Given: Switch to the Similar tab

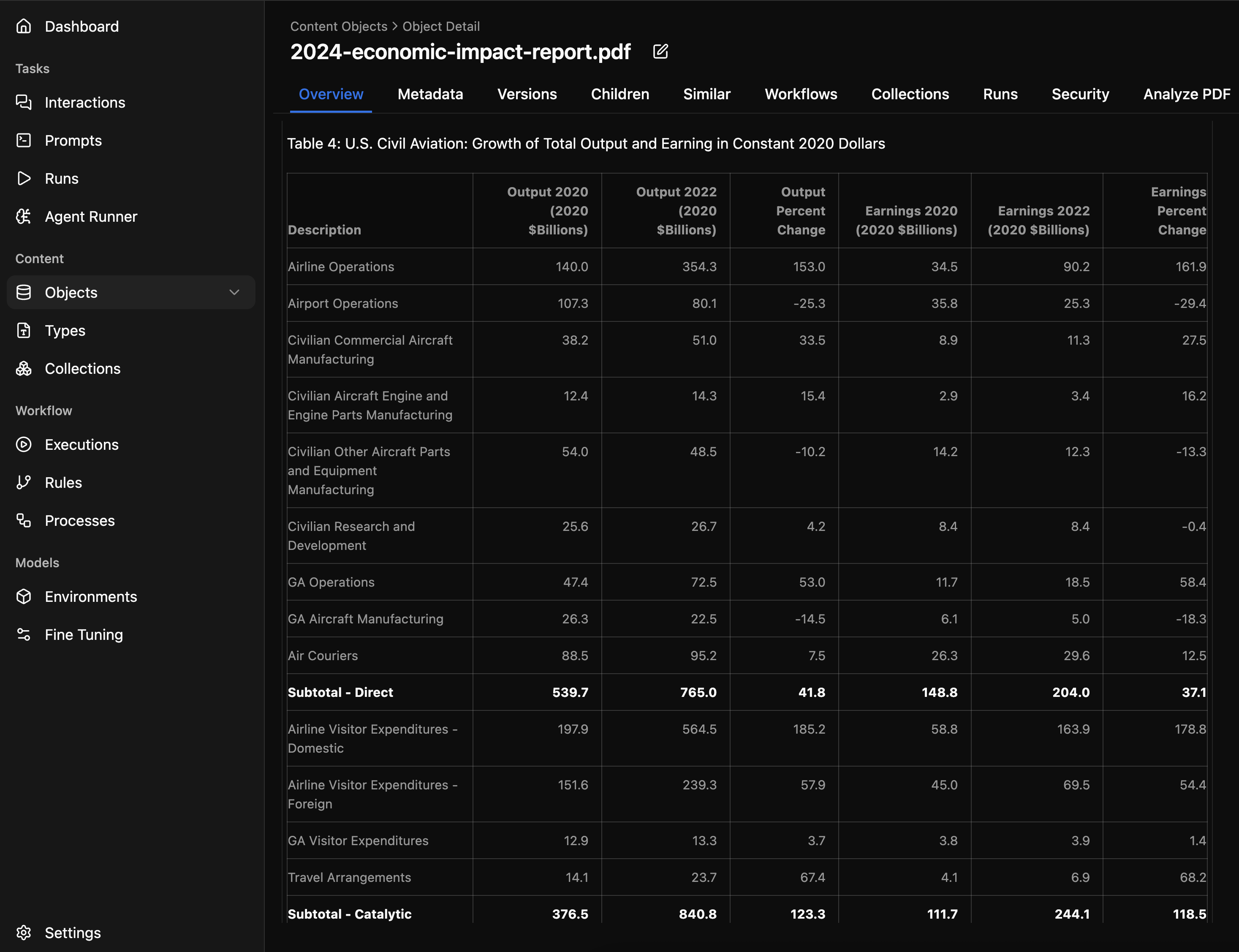Looking at the screenshot, I should pos(706,94).
